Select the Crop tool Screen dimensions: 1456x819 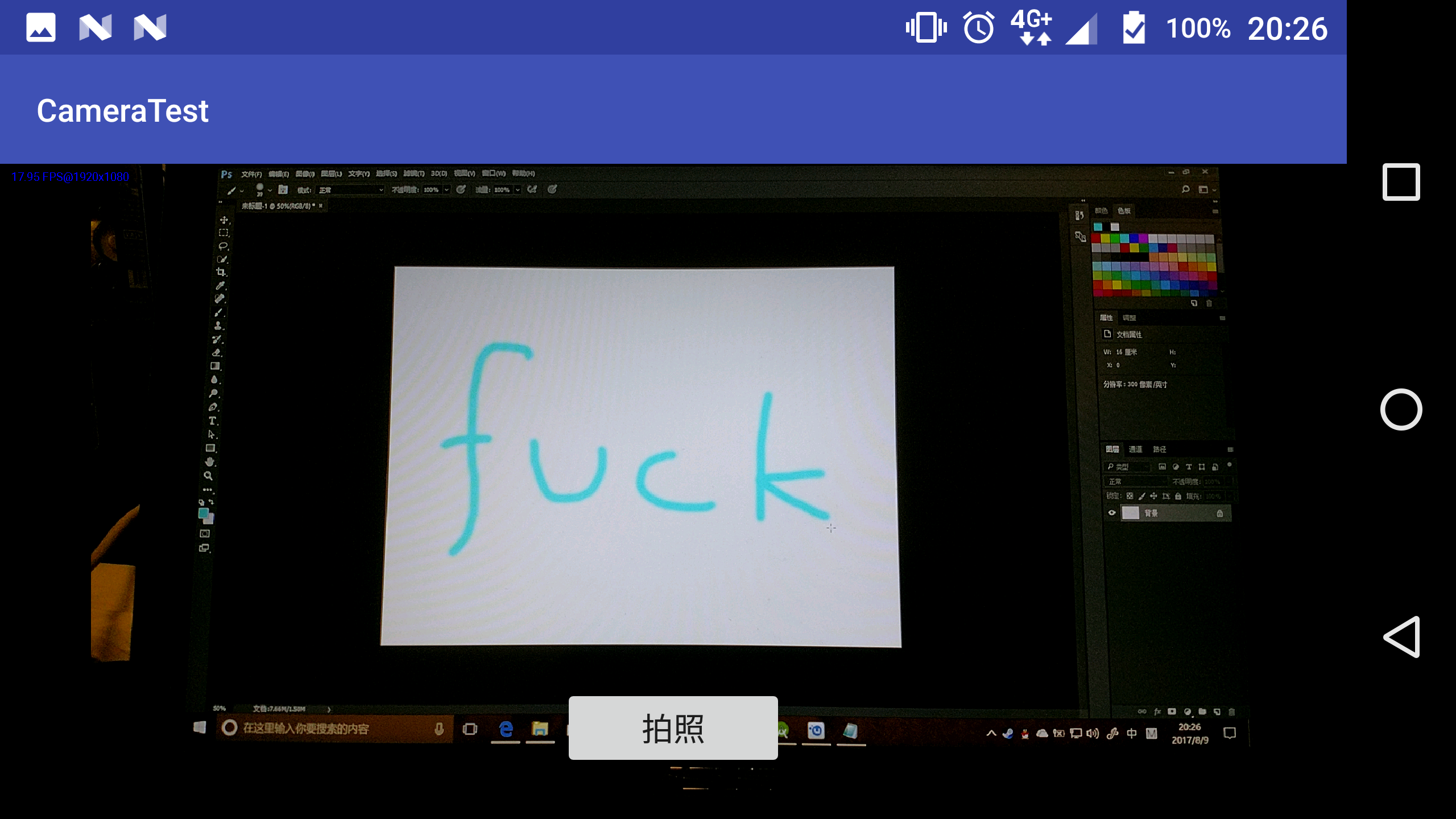pos(221,272)
